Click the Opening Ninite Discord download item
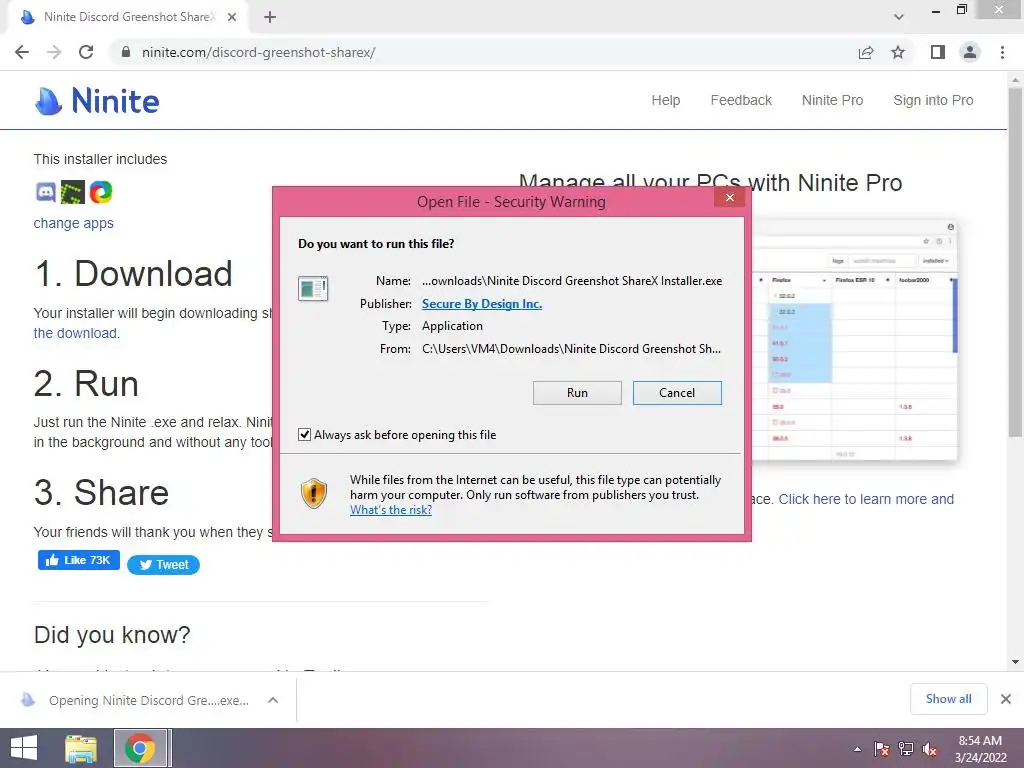1024x768 pixels. pyautogui.click(x=148, y=700)
